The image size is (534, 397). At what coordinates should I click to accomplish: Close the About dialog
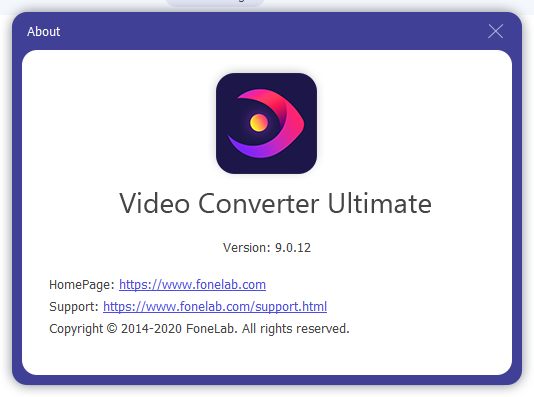495,31
